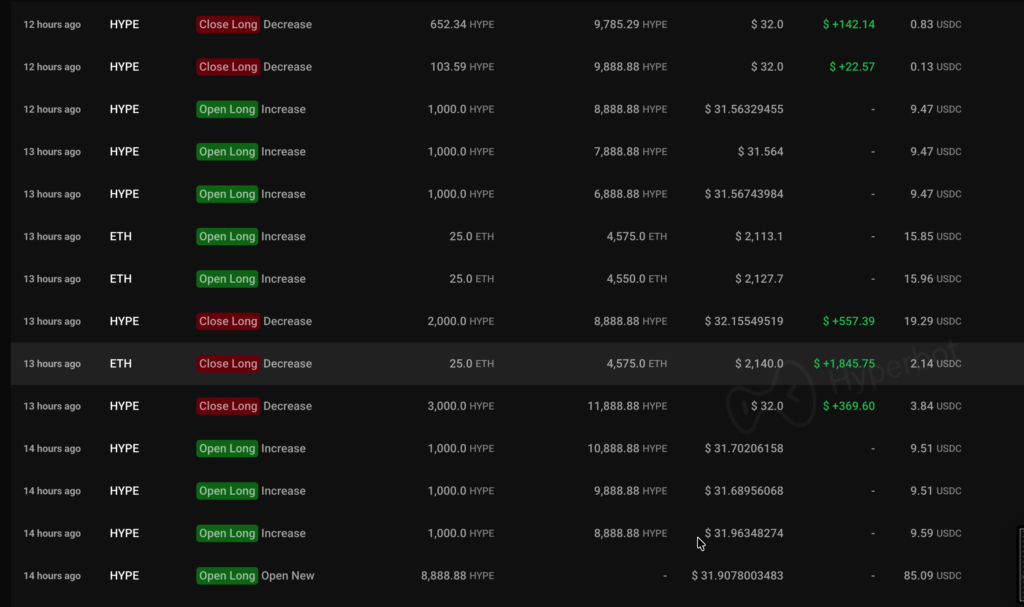The height and width of the screenshot is (607, 1024).
Task: Click the $2,140.0 ETH close price
Action: coord(759,364)
